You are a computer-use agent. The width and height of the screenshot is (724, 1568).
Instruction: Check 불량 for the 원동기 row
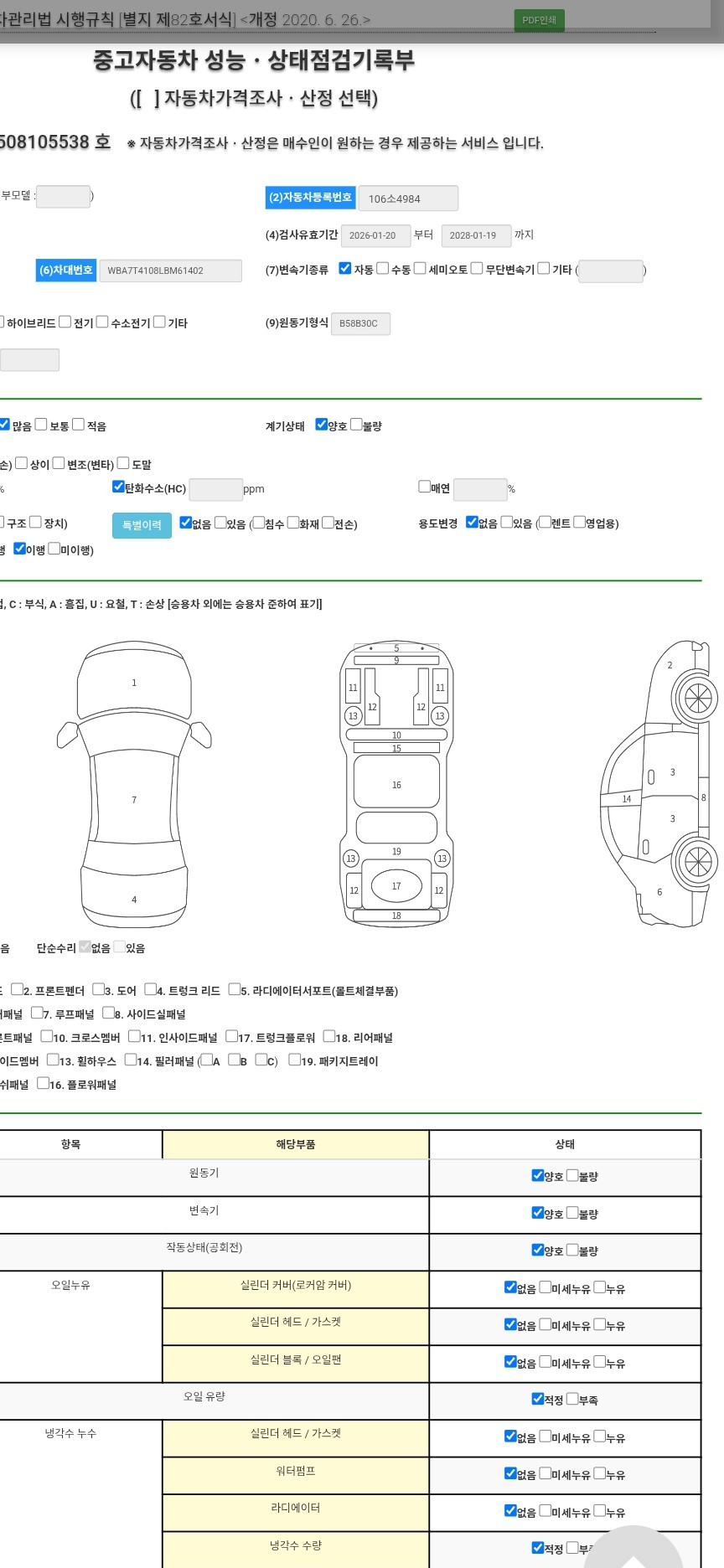coord(572,1175)
